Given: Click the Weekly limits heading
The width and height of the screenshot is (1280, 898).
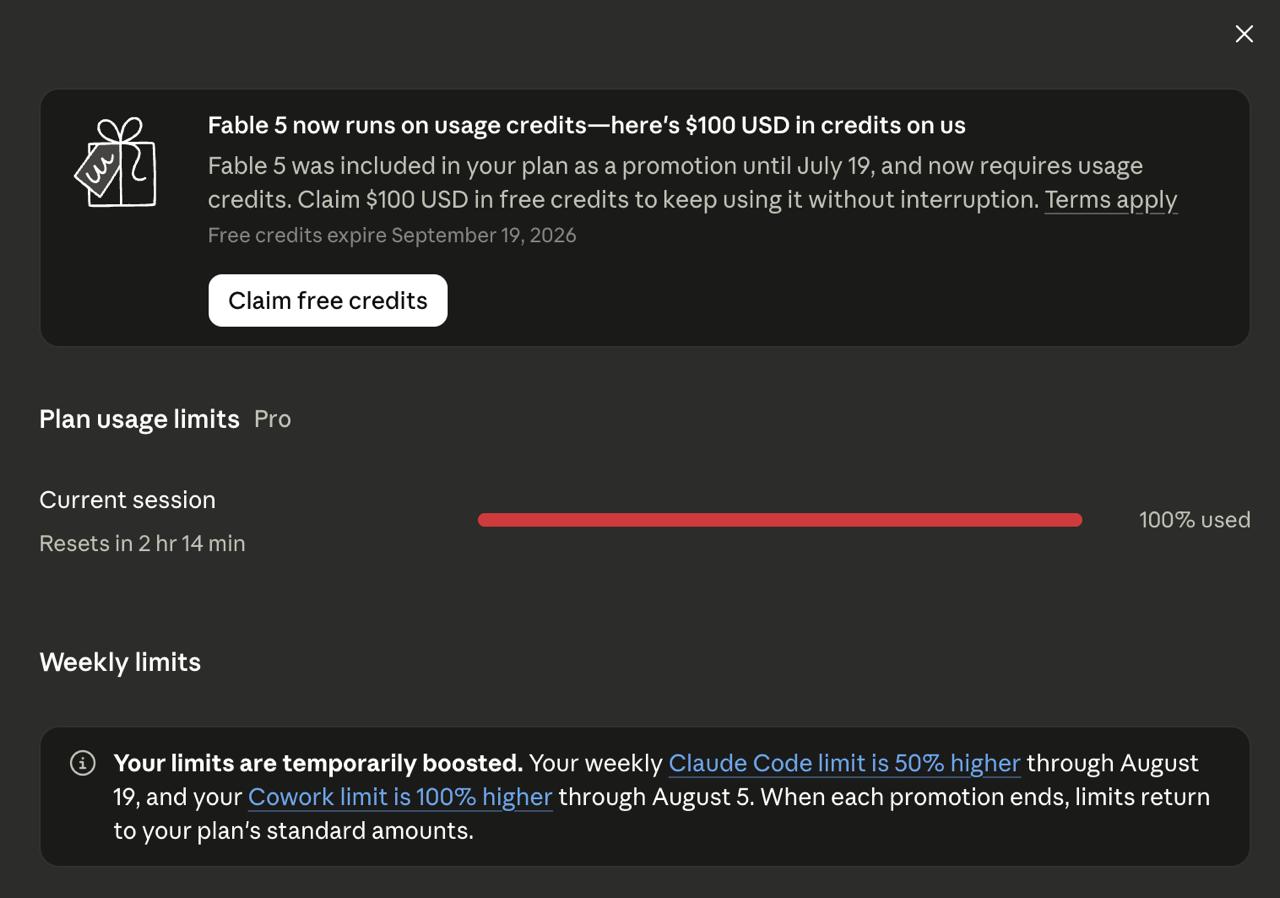Looking at the screenshot, I should 120,662.
